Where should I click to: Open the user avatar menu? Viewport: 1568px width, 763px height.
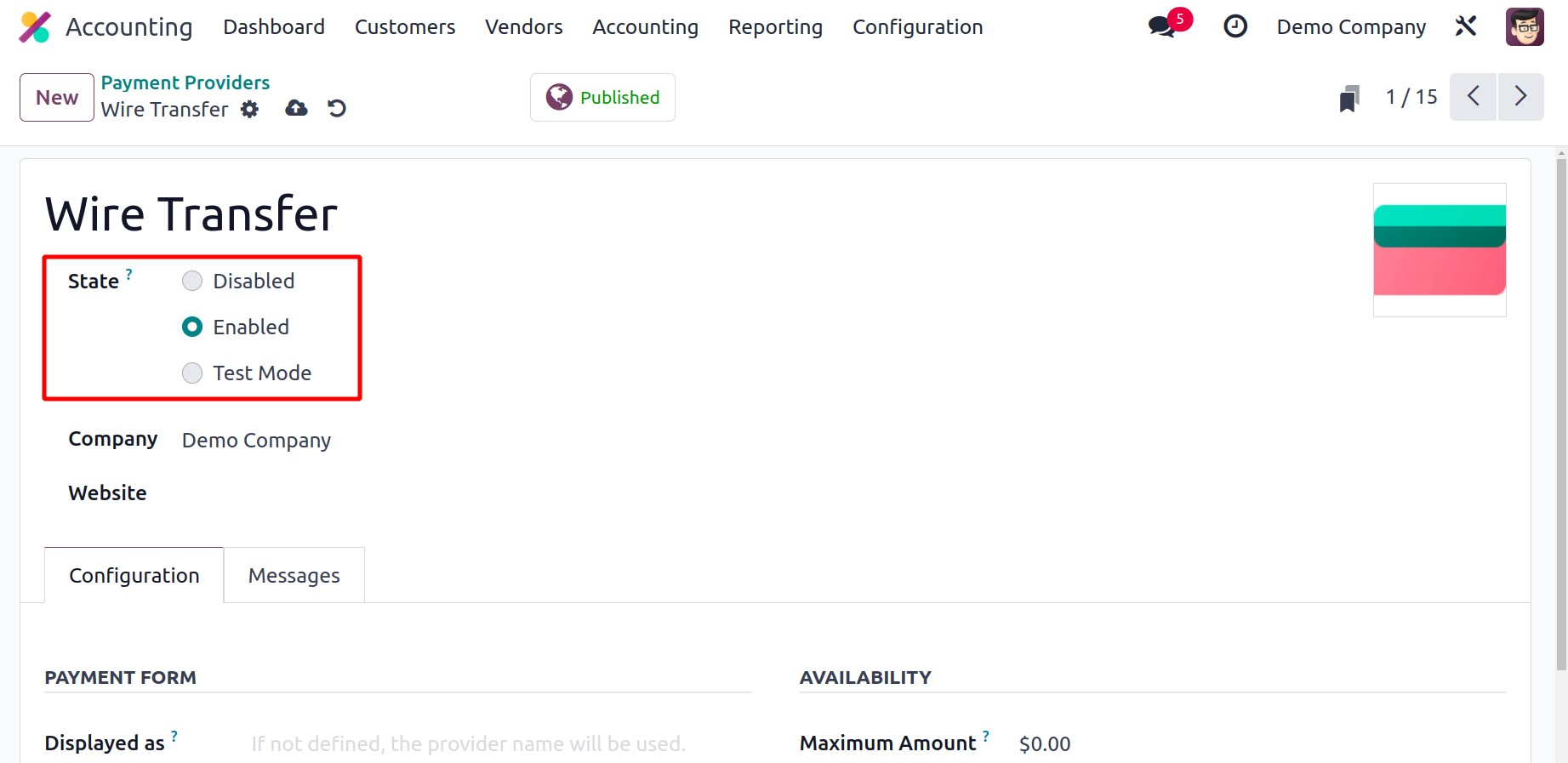1525,26
